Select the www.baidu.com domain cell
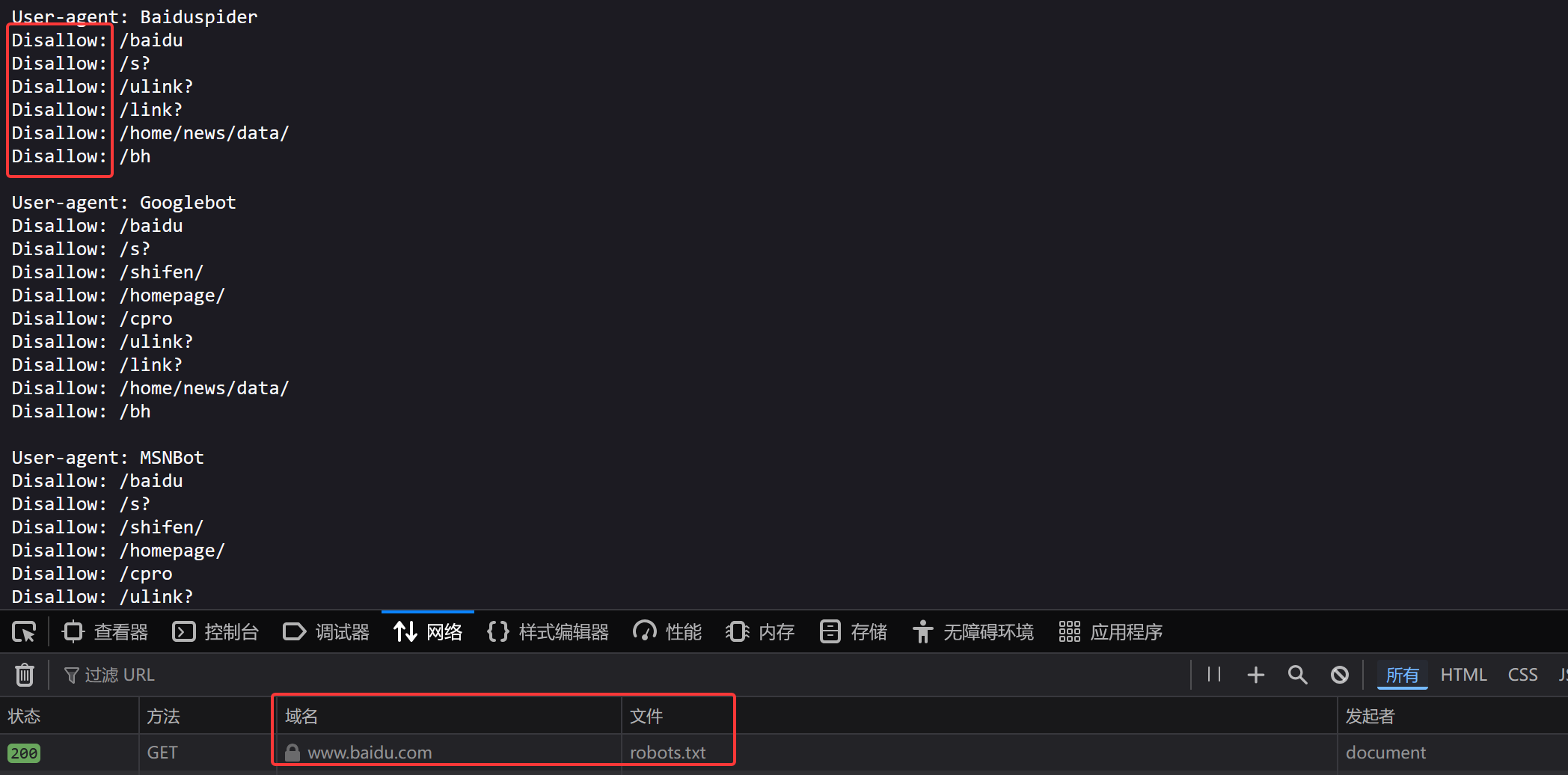This screenshot has width=1568, height=775. click(449, 753)
